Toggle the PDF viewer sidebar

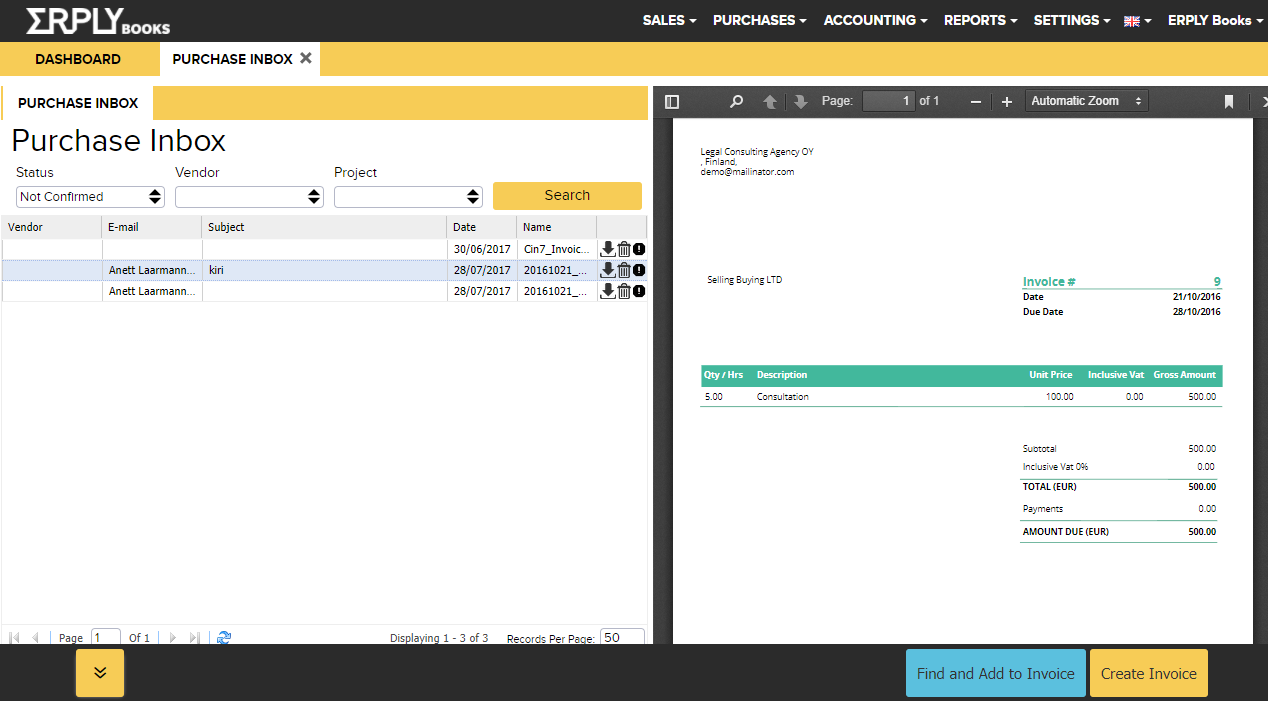672,101
